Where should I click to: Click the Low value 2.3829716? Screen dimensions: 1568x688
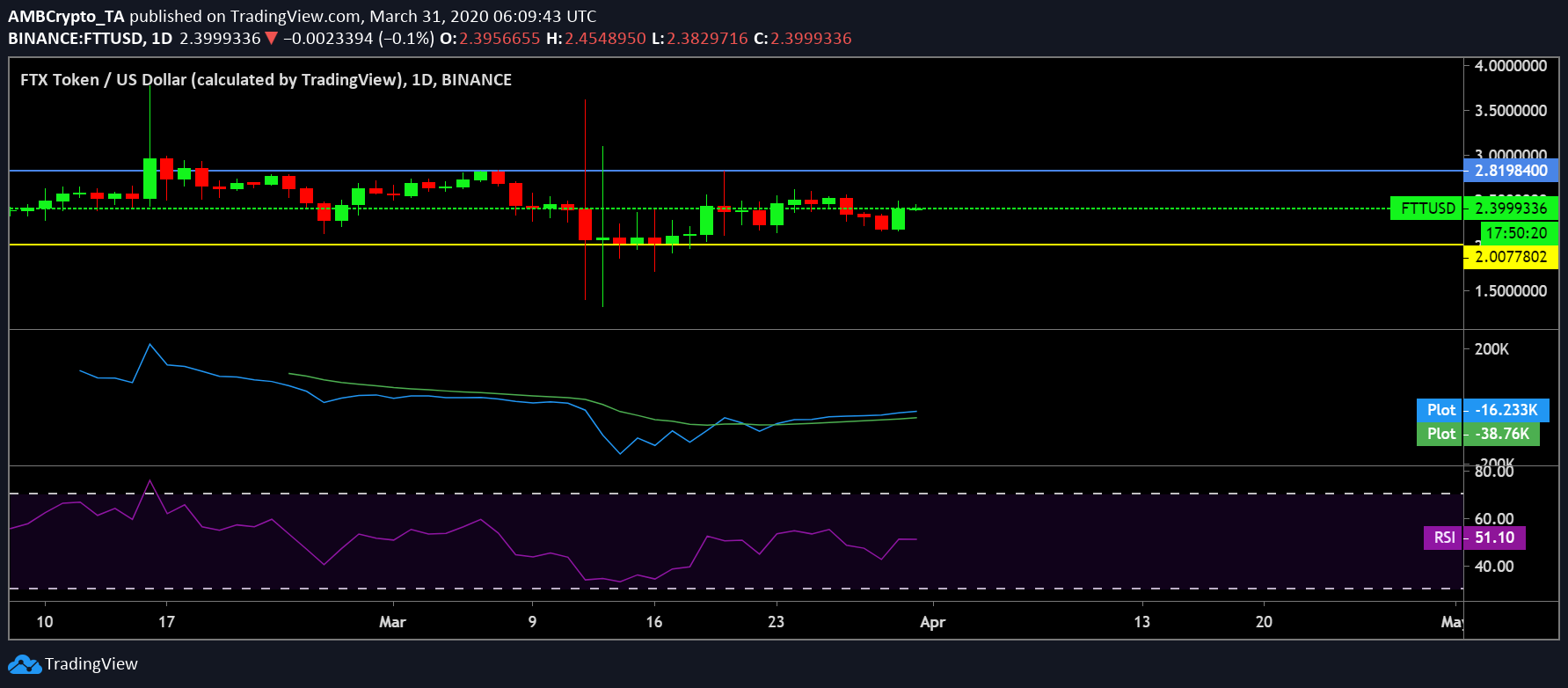(x=707, y=39)
